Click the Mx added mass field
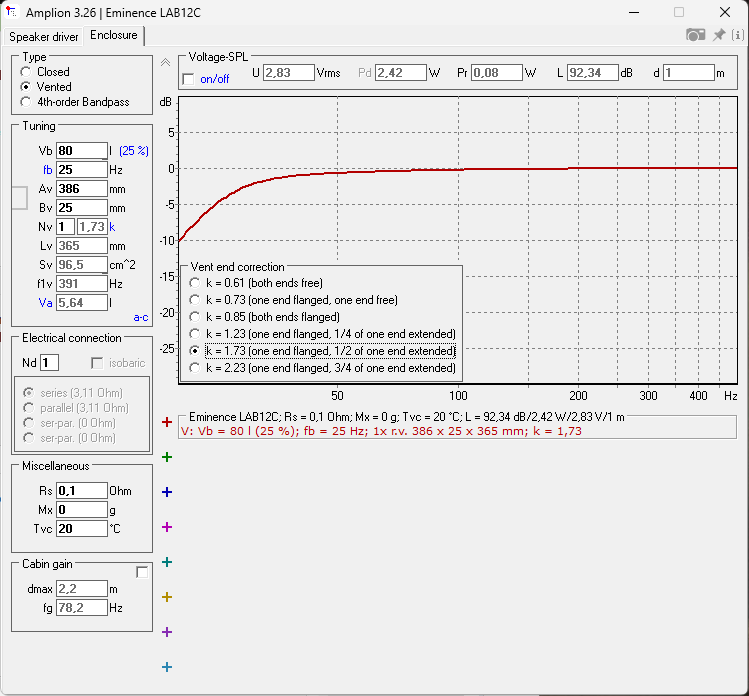This screenshot has height=696, width=749. point(82,510)
